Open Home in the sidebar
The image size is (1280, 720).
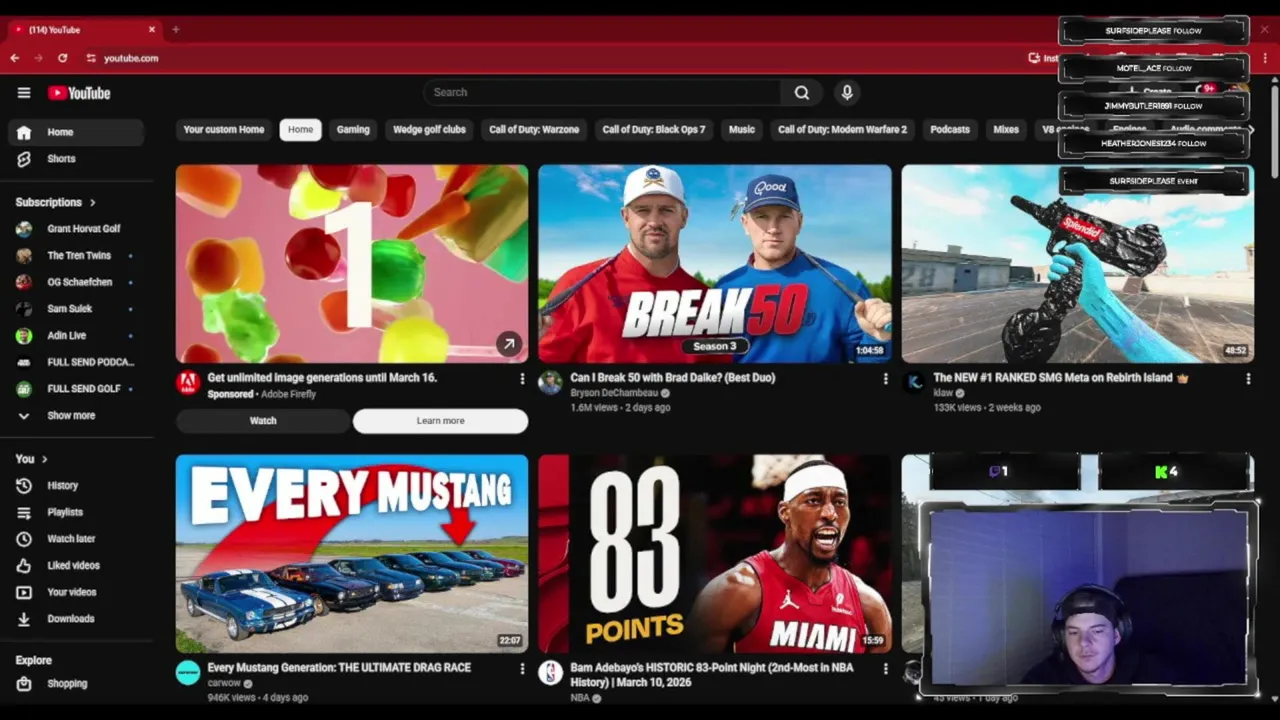click(x=76, y=132)
